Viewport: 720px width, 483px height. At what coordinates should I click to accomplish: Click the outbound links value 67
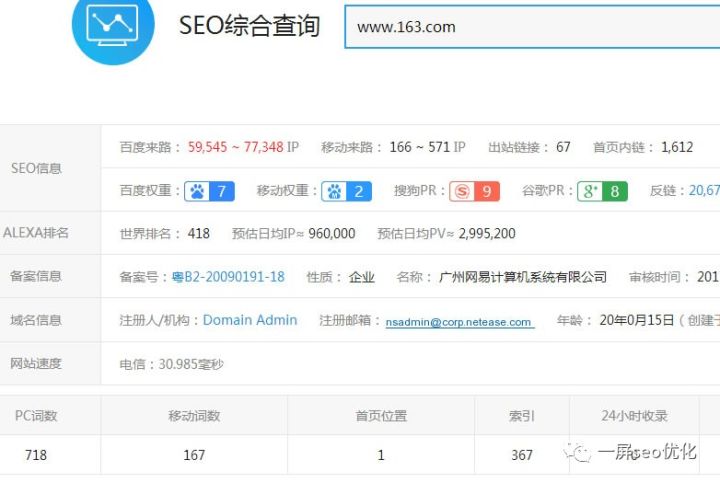(x=563, y=147)
